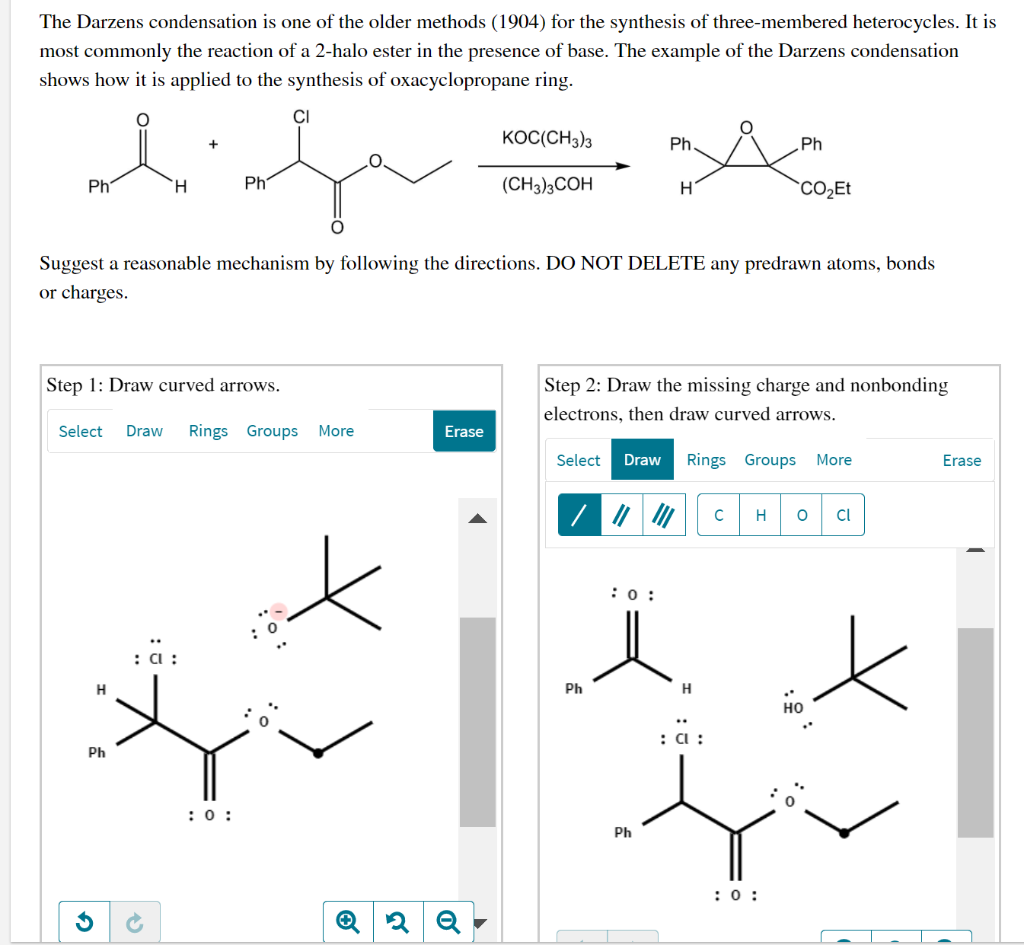Click the Erase button in Step 2
This screenshot has height=945, width=1024.
pyautogui.click(x=962, y=460)
